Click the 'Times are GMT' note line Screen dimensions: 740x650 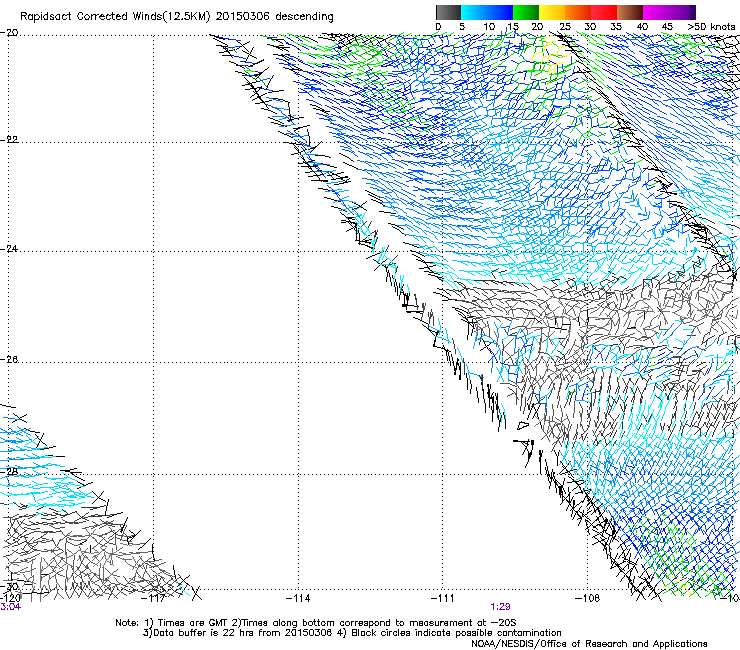[x=316, y=623]
